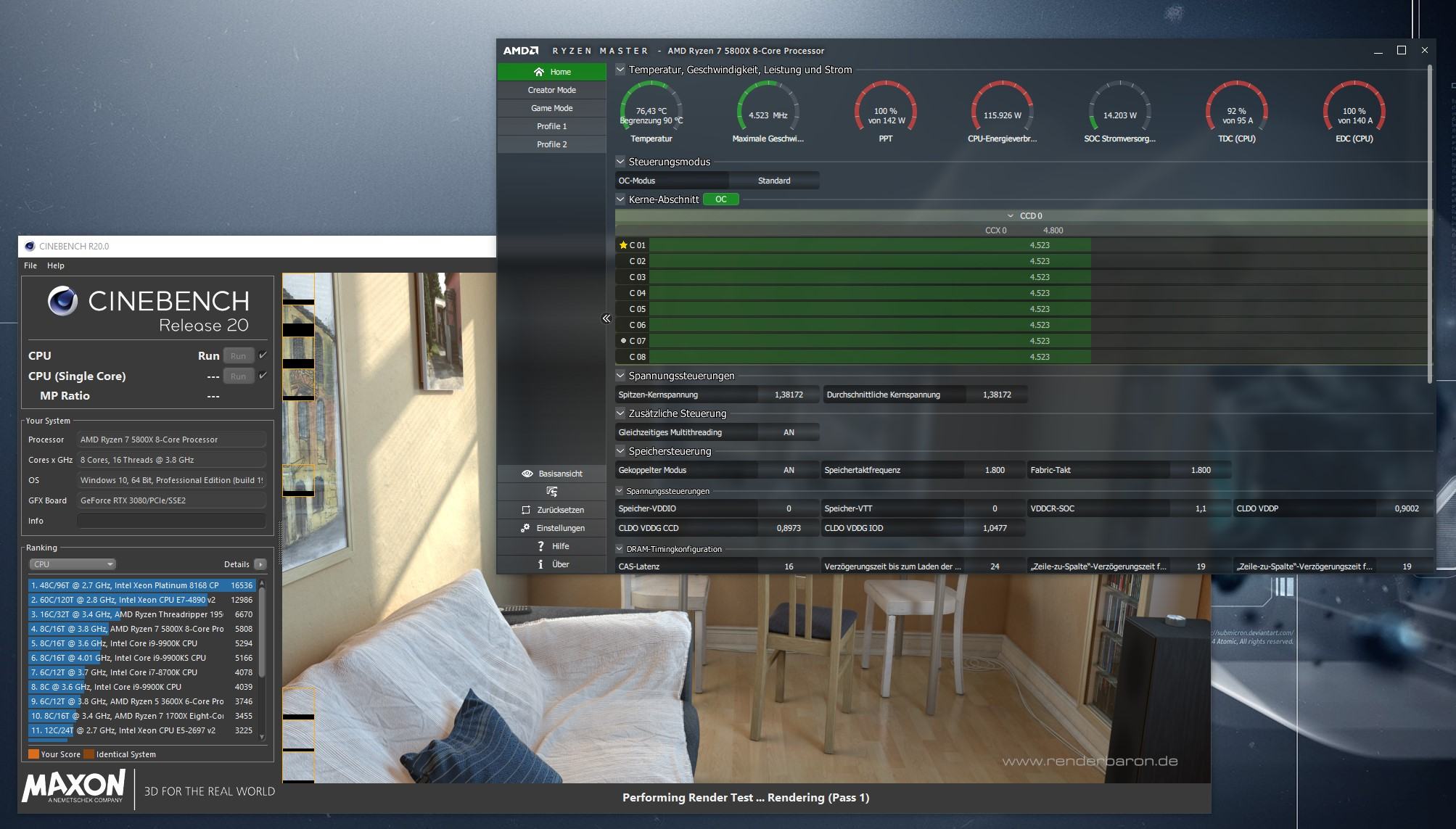Click the AMD logo in Ryzen Master title bar
The width and height of the screenshot is (1456, 829).
click(521, 51)
